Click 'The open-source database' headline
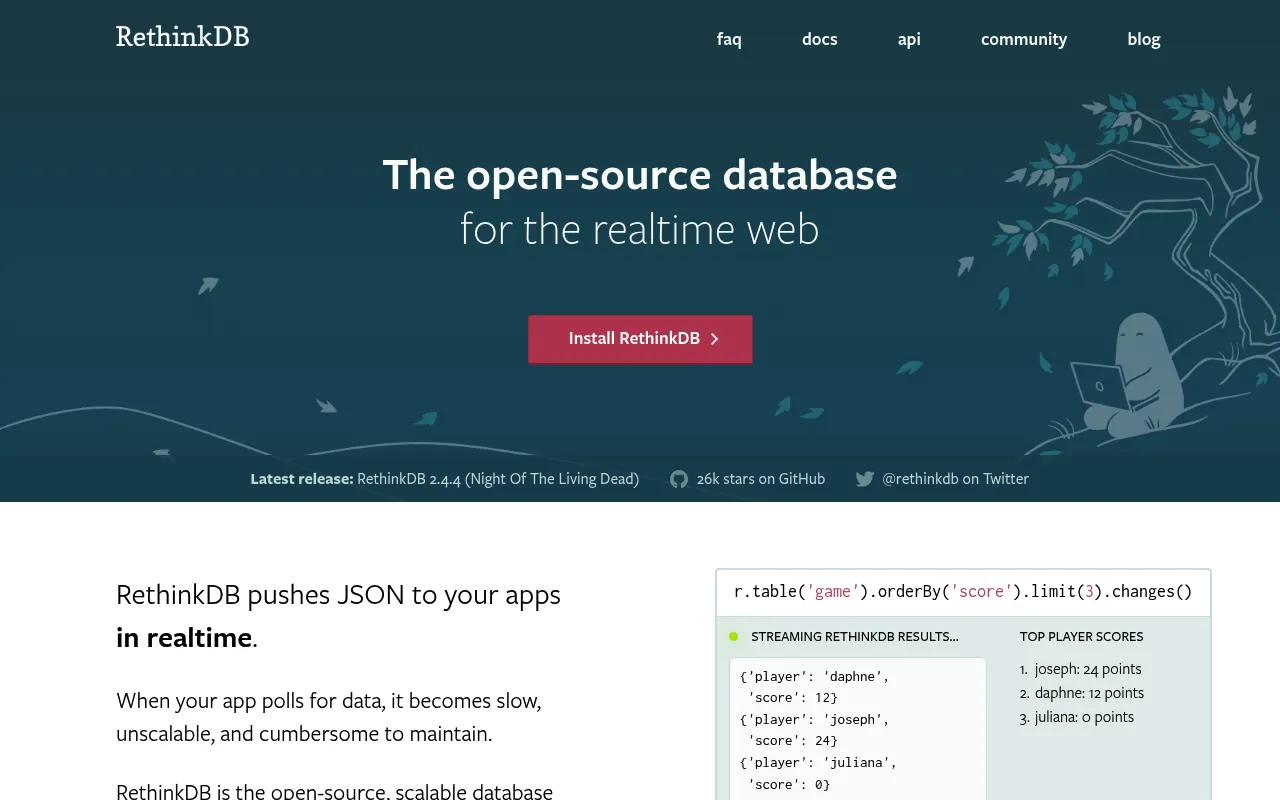Viewport: 1280px width, 800px height. tap(640, 175)
